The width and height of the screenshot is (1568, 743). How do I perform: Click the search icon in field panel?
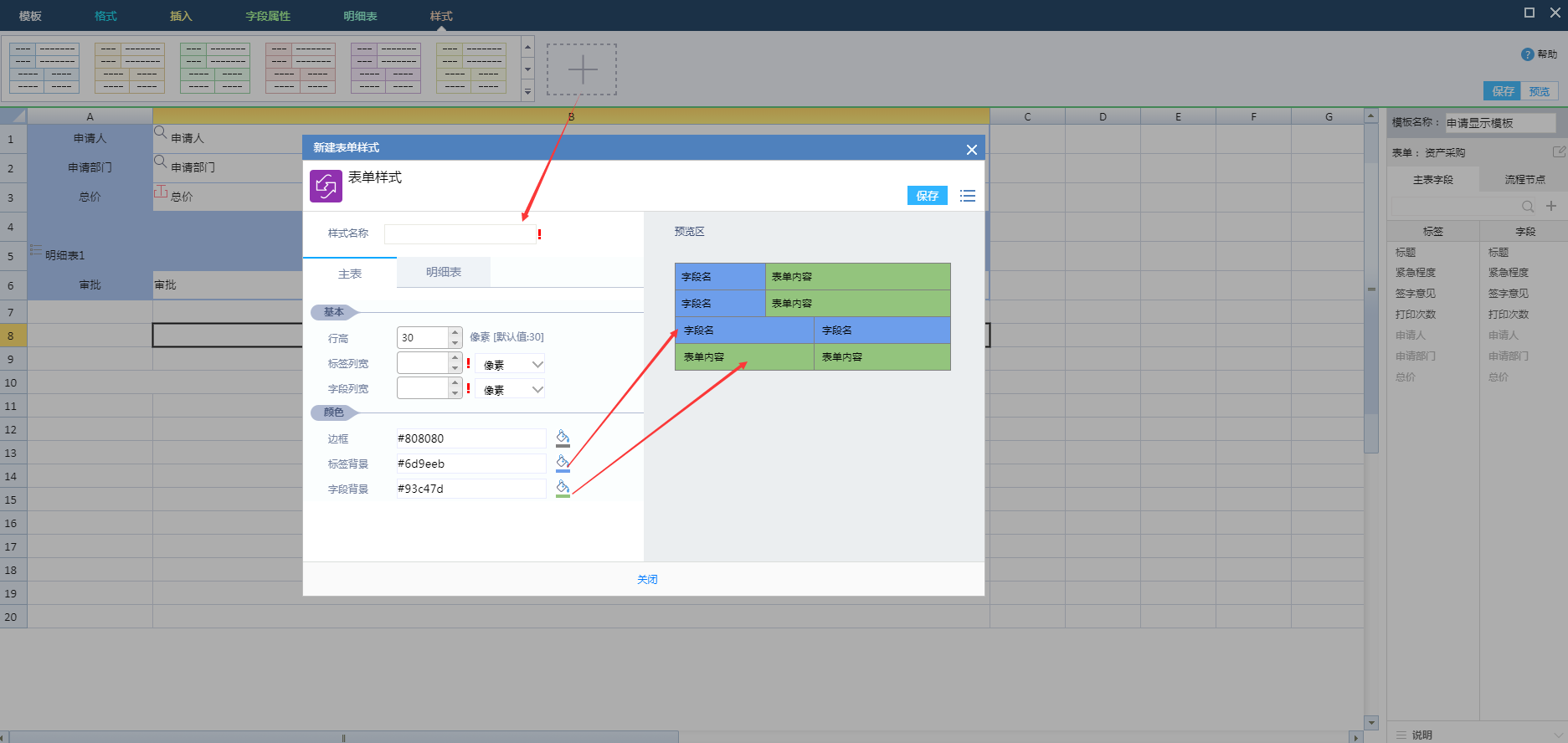[1528, 207]
